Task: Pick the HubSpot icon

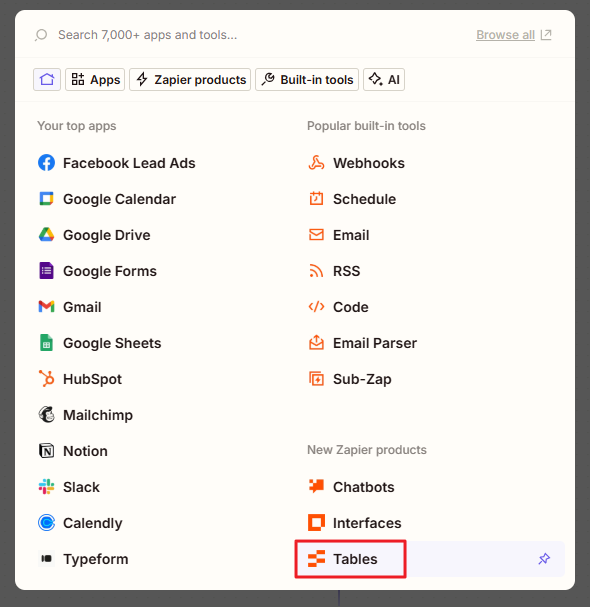Action: (x=46, y=379)
